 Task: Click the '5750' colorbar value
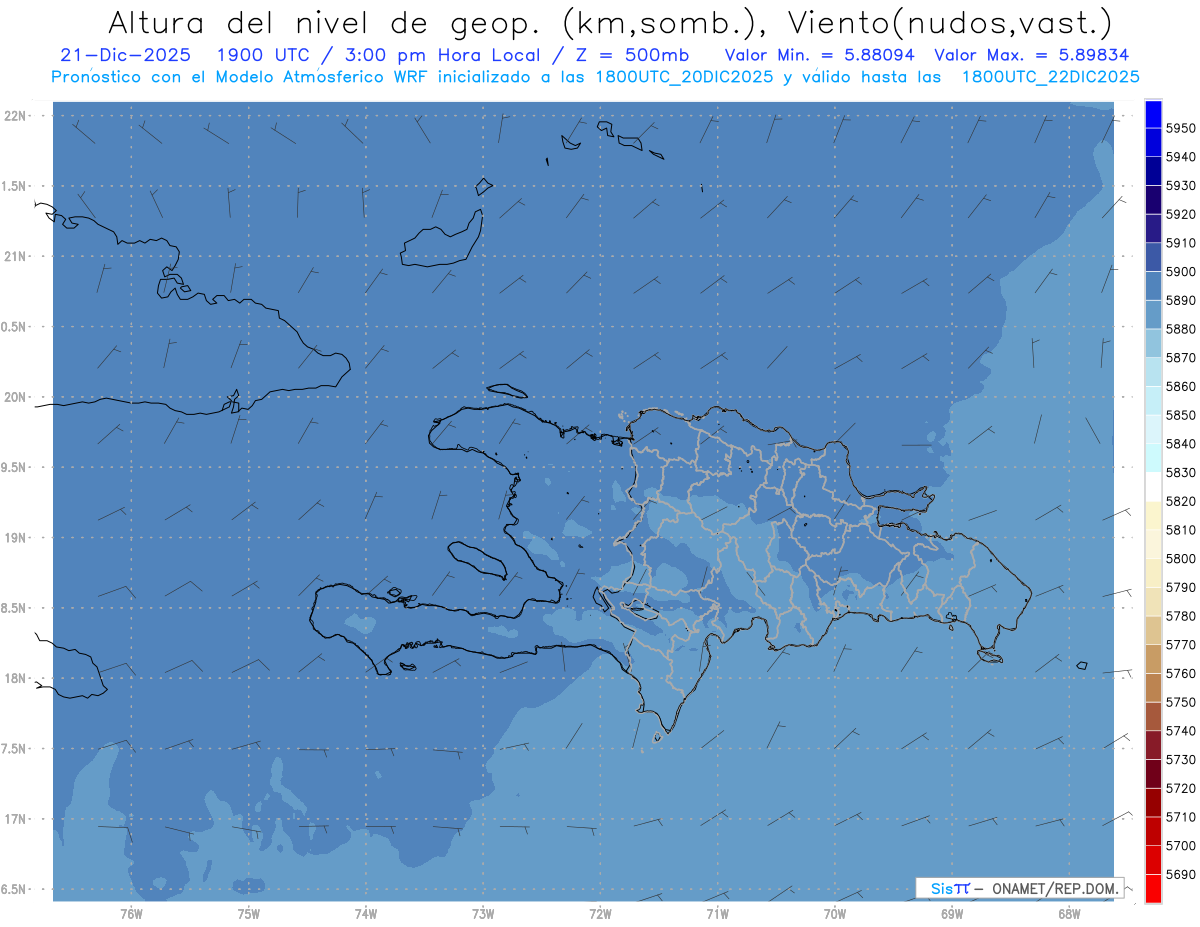tap(1180, 702)
